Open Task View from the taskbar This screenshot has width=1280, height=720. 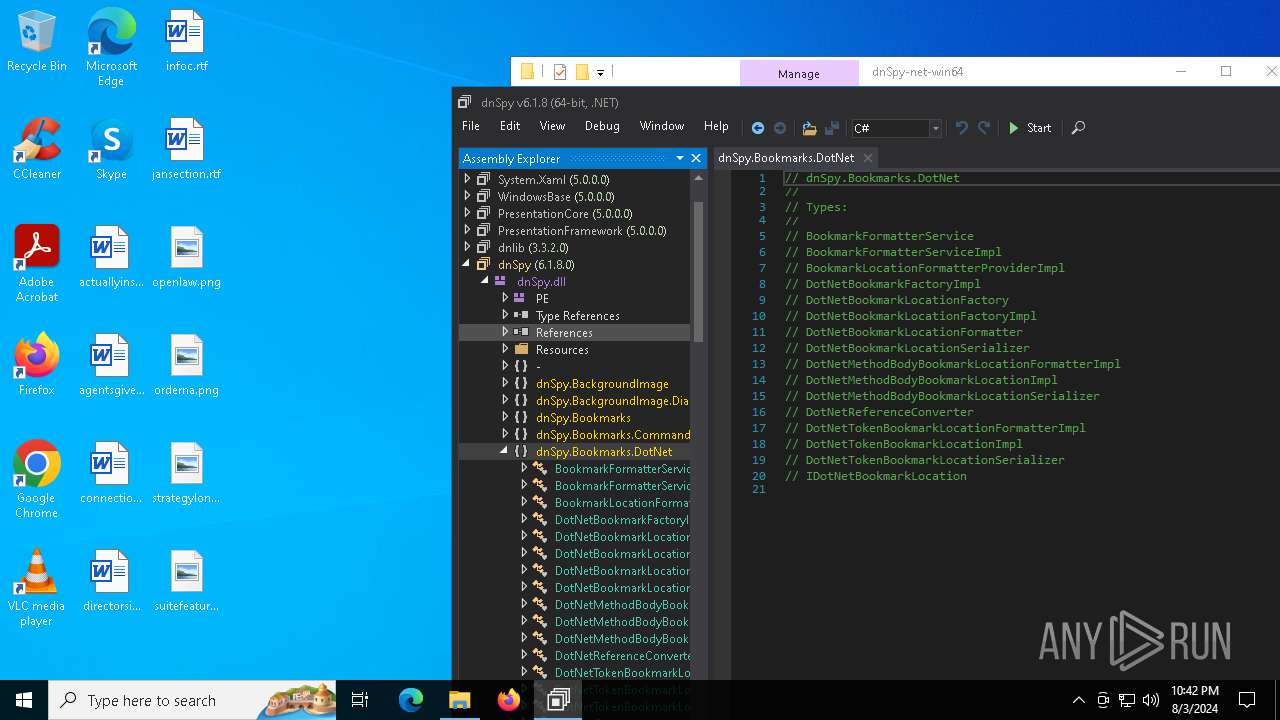click(x=360, y=700)
